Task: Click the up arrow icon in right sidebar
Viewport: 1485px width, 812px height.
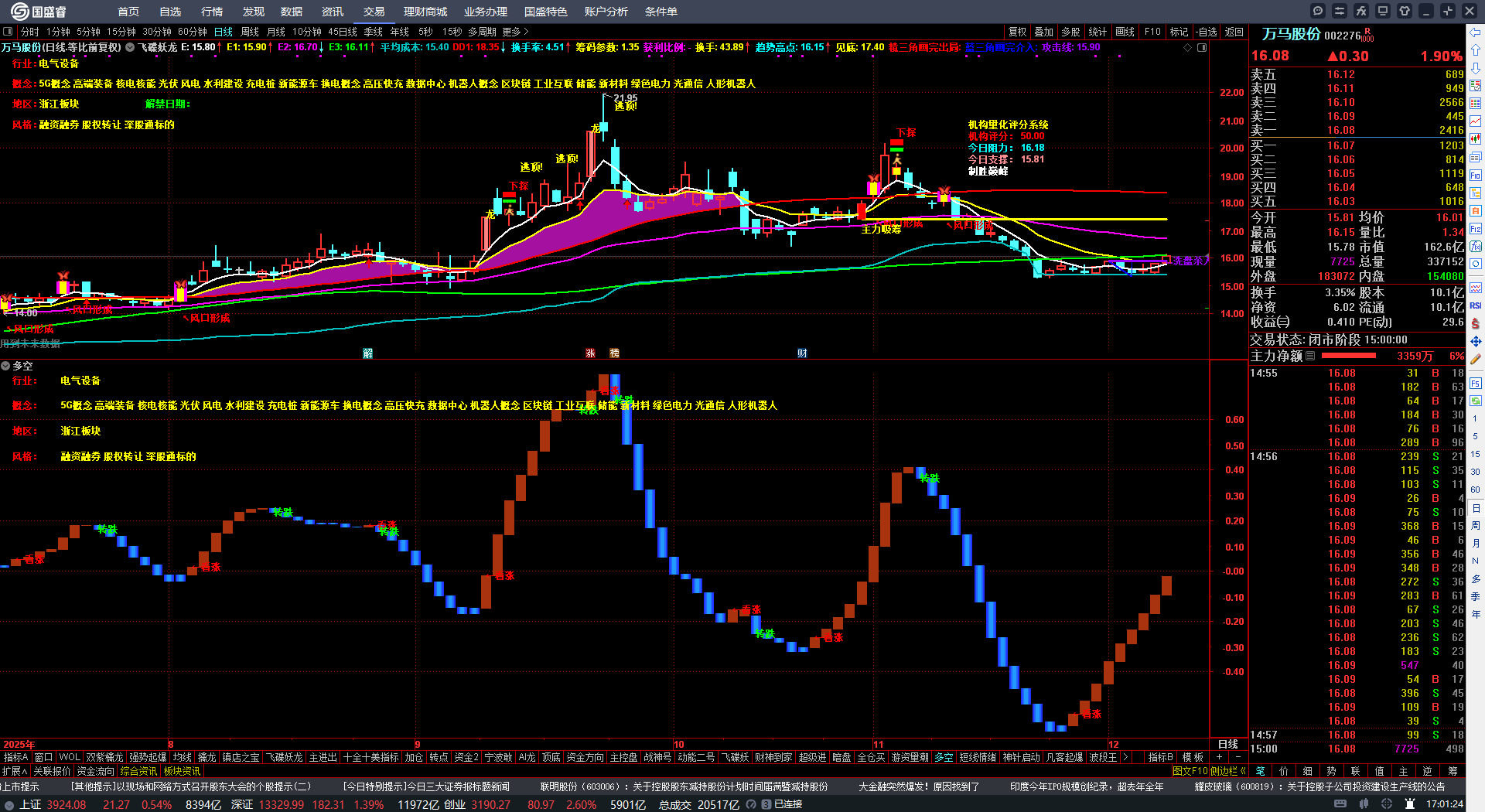Action: [1476, 50]
